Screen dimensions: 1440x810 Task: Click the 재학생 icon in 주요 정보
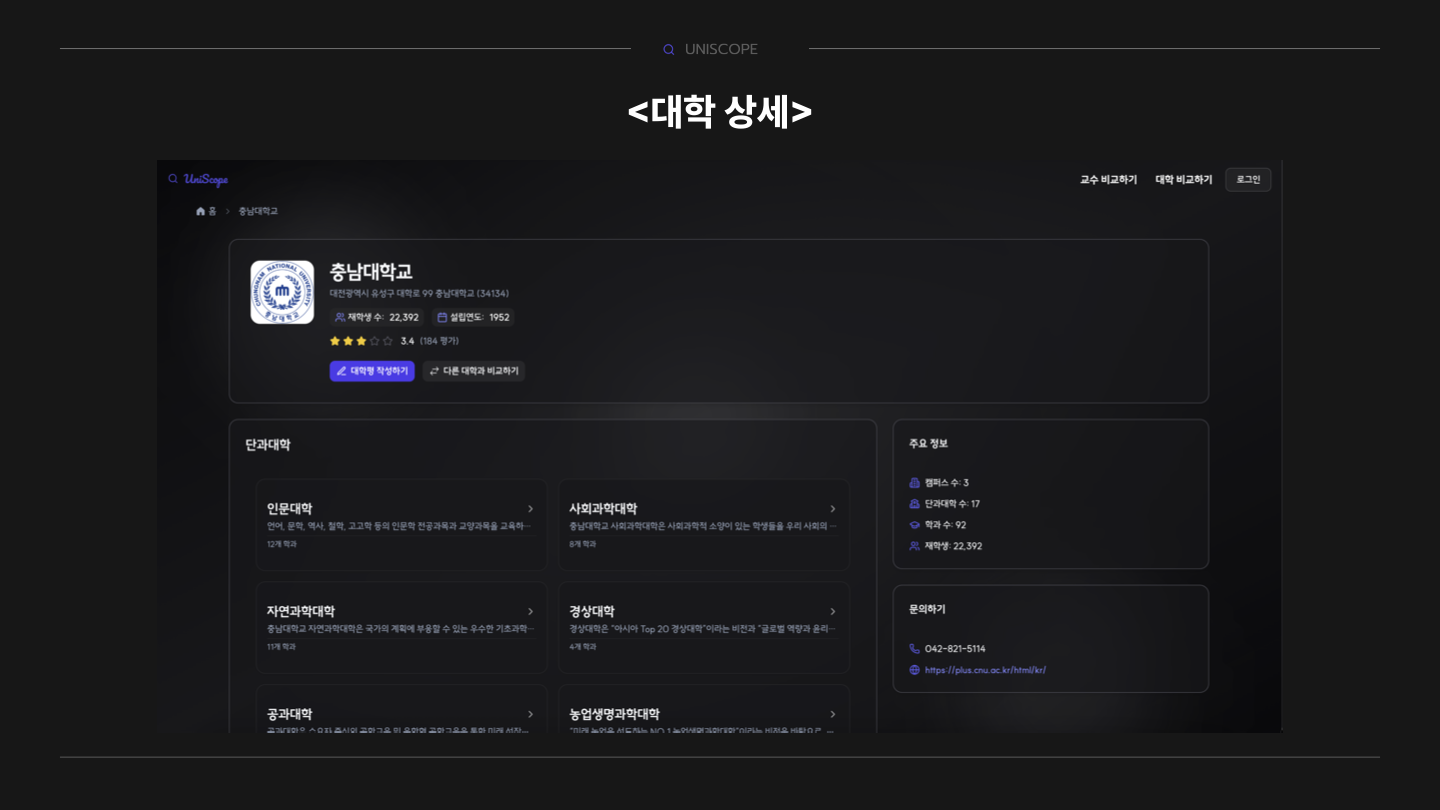coord(914,546)
